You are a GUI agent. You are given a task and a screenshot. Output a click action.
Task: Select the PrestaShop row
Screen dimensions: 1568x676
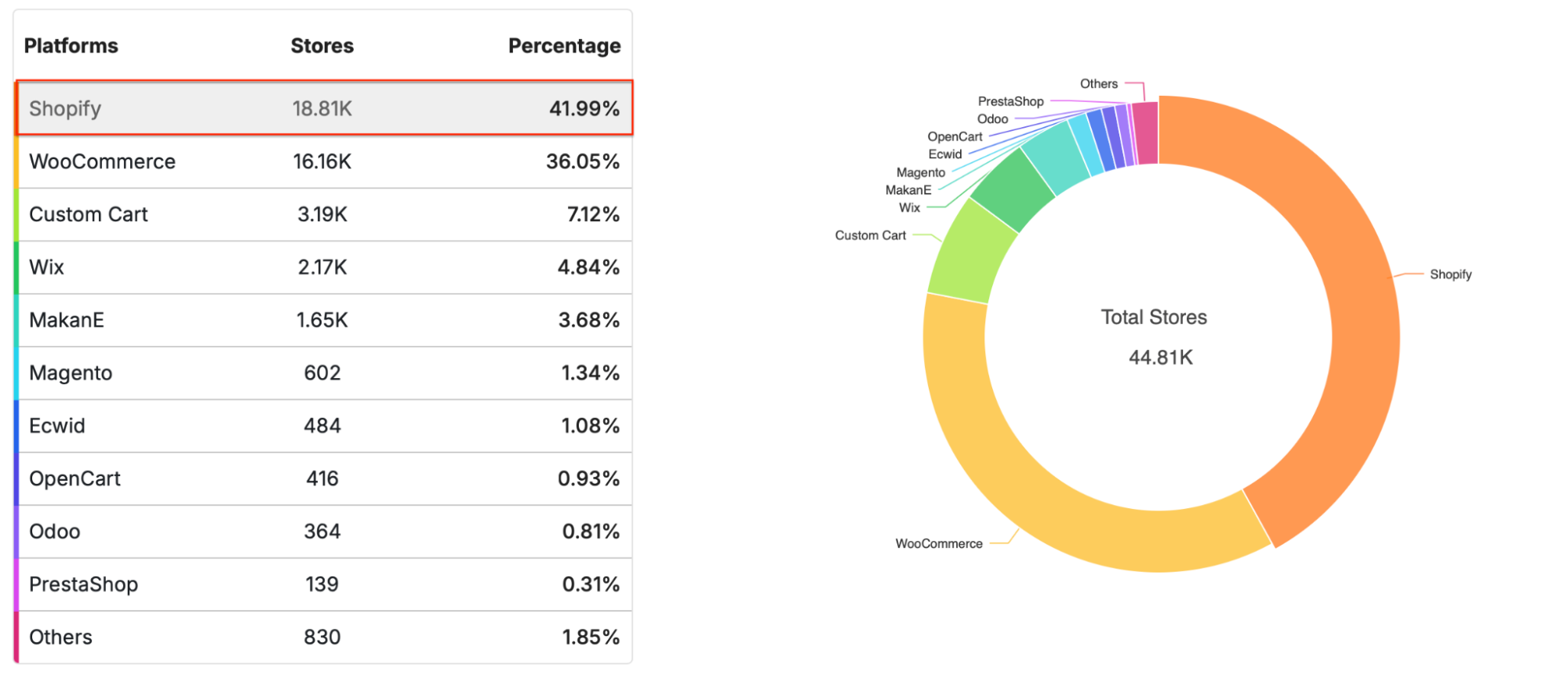pos(324,584)
